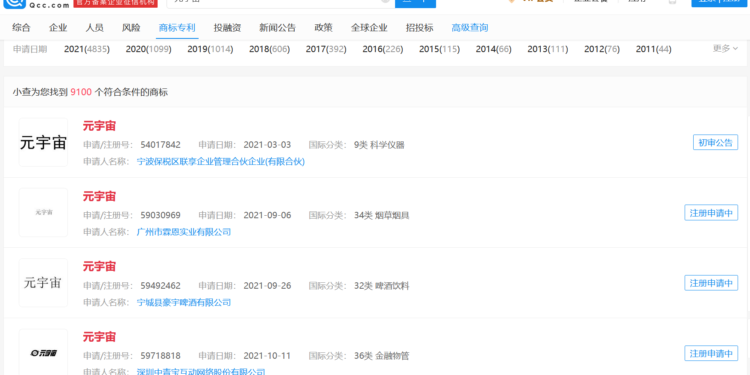
Task: Open 高级查询 advanced search link
Action: pyautogui.click(x=470, y=28)
